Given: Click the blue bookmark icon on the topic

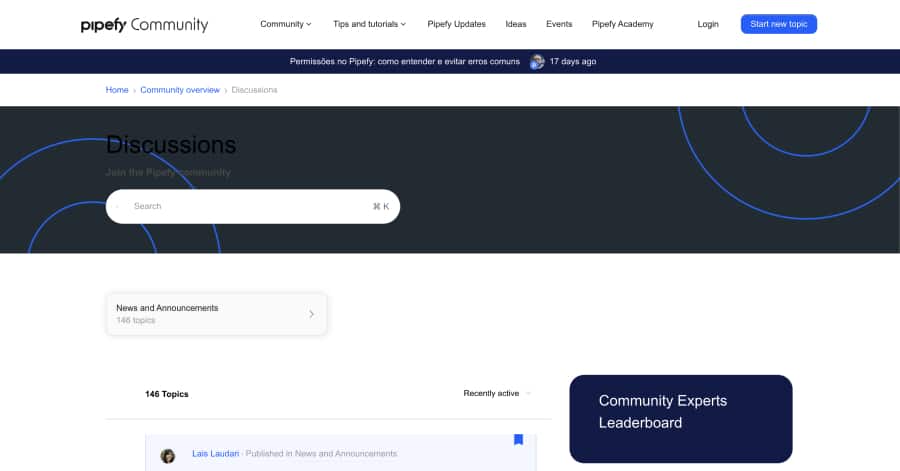Looking at the screenshot, I should [518, 439].
